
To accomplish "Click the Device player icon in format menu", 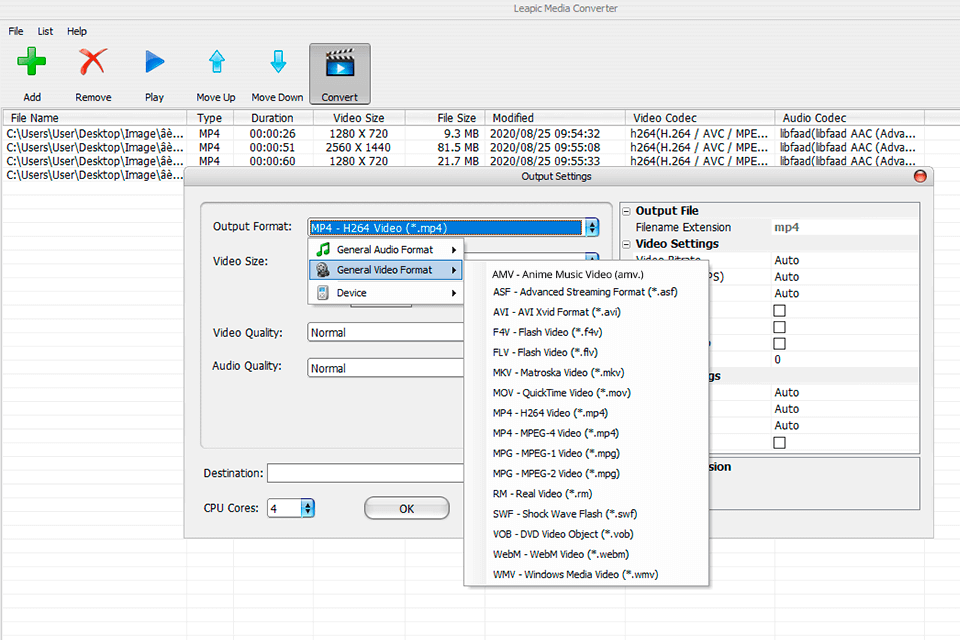I will tap(322, 293).
